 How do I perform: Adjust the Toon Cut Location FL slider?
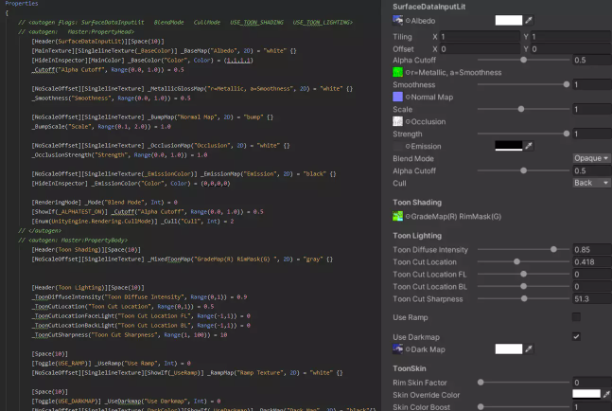tap(523, 274)
